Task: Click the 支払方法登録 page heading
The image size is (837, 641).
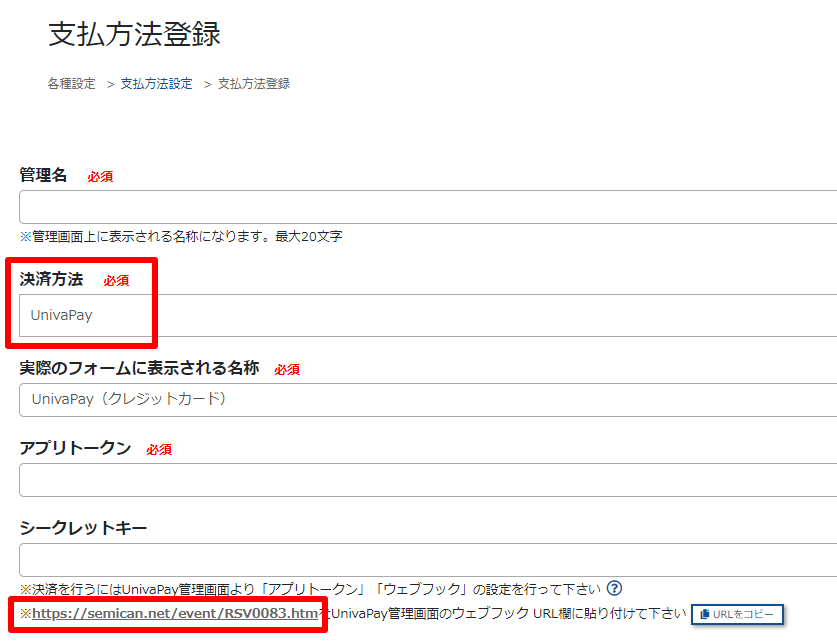Action: click(135, 34)
